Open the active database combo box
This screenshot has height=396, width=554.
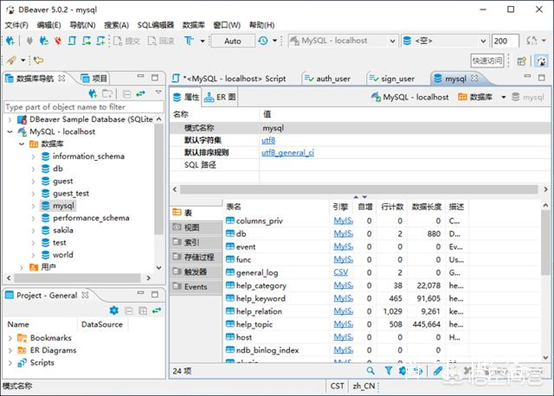(445, 41)
